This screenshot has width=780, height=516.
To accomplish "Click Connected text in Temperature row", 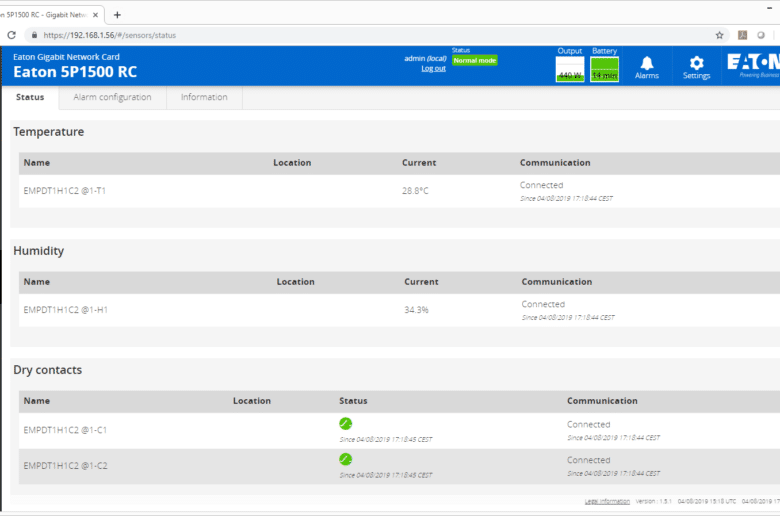I will coord(542,185).
